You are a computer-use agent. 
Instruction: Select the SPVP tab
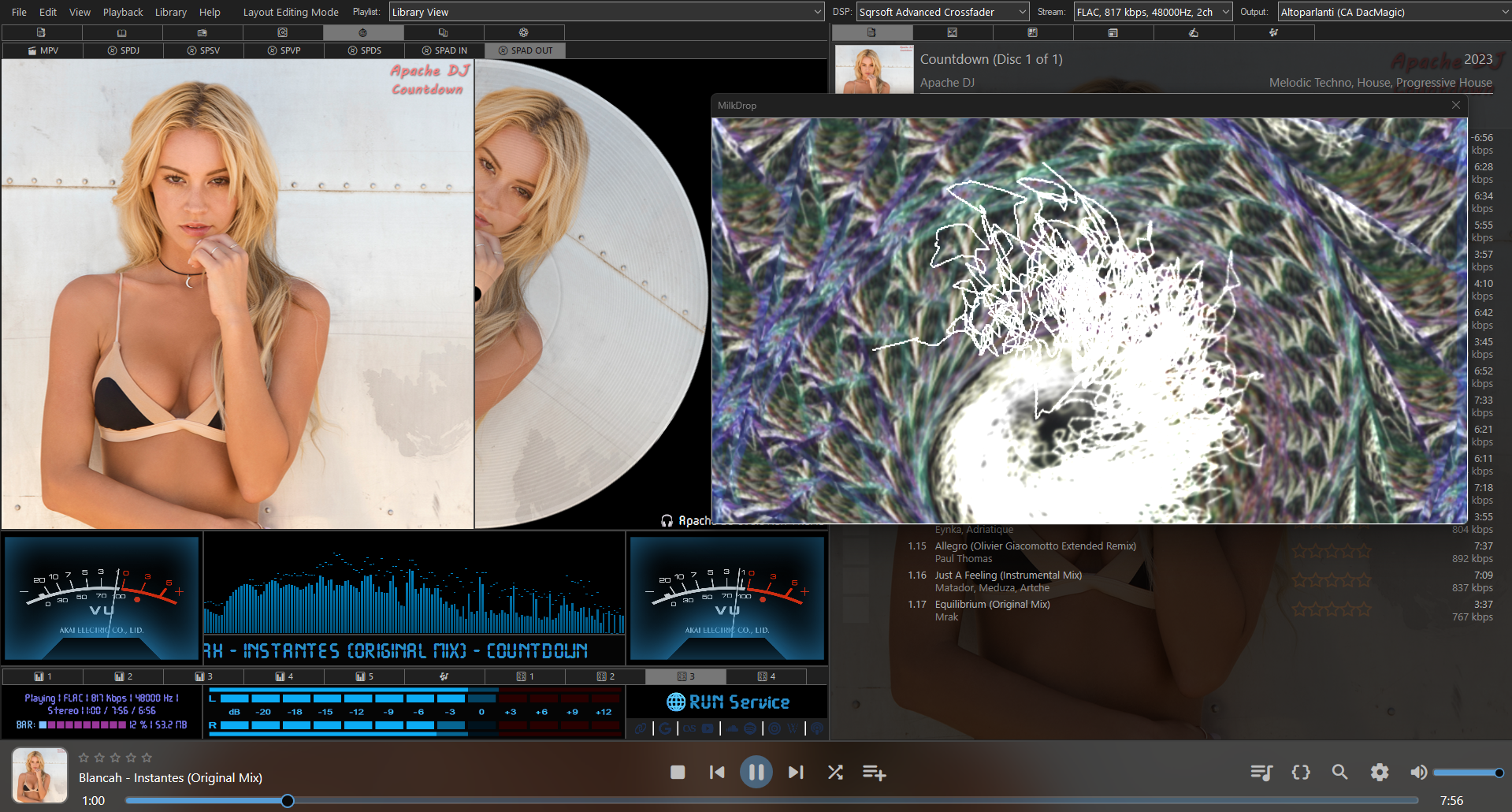[284, 50]
